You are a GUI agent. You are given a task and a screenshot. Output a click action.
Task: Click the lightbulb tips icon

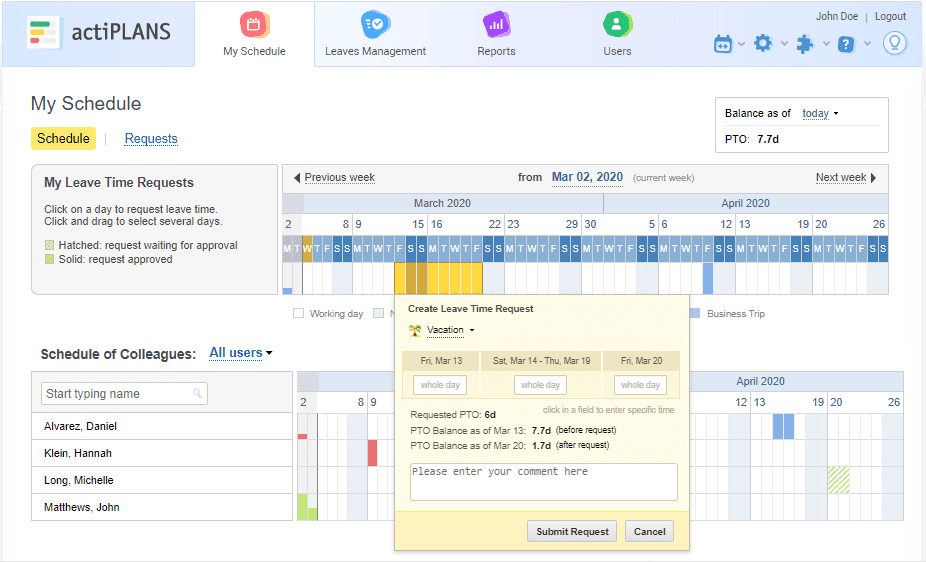point(894,43)
